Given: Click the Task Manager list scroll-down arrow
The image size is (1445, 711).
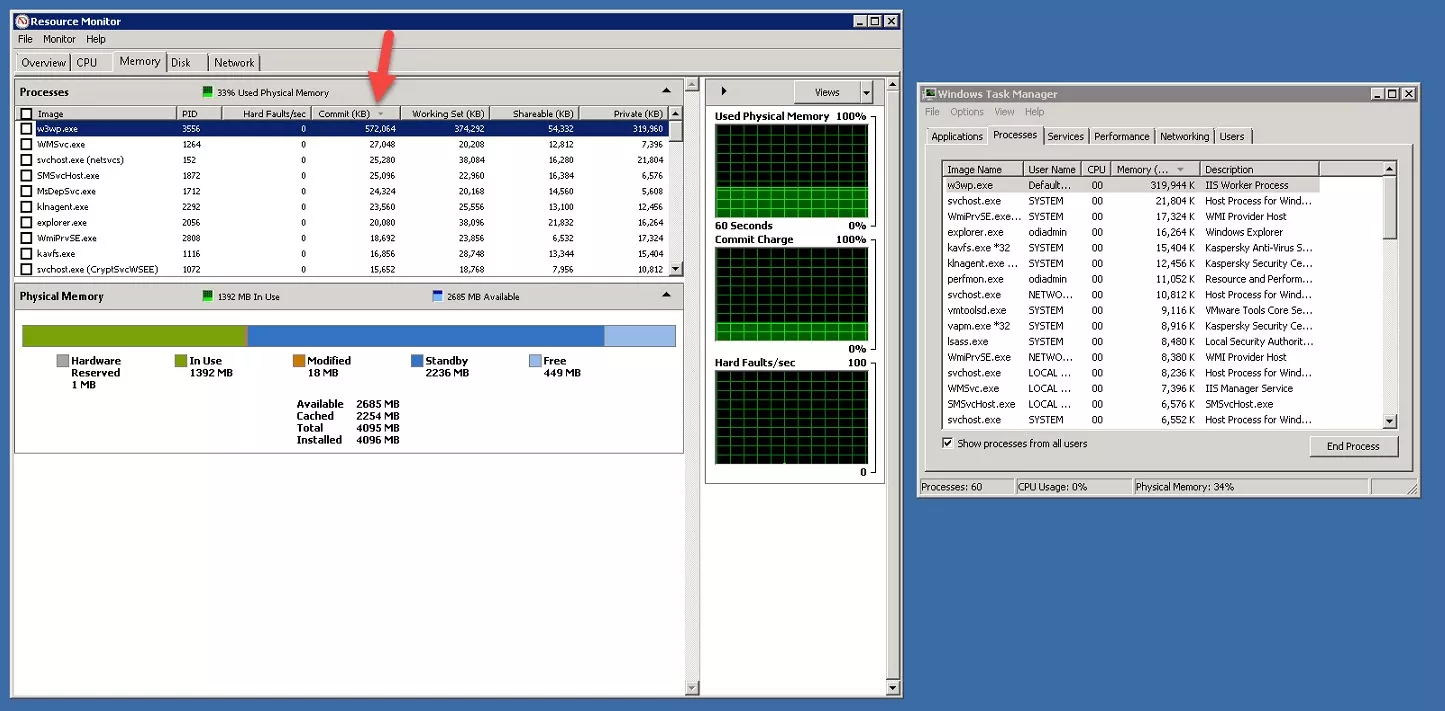Looking at the screenshot, I should [1389, 422].
